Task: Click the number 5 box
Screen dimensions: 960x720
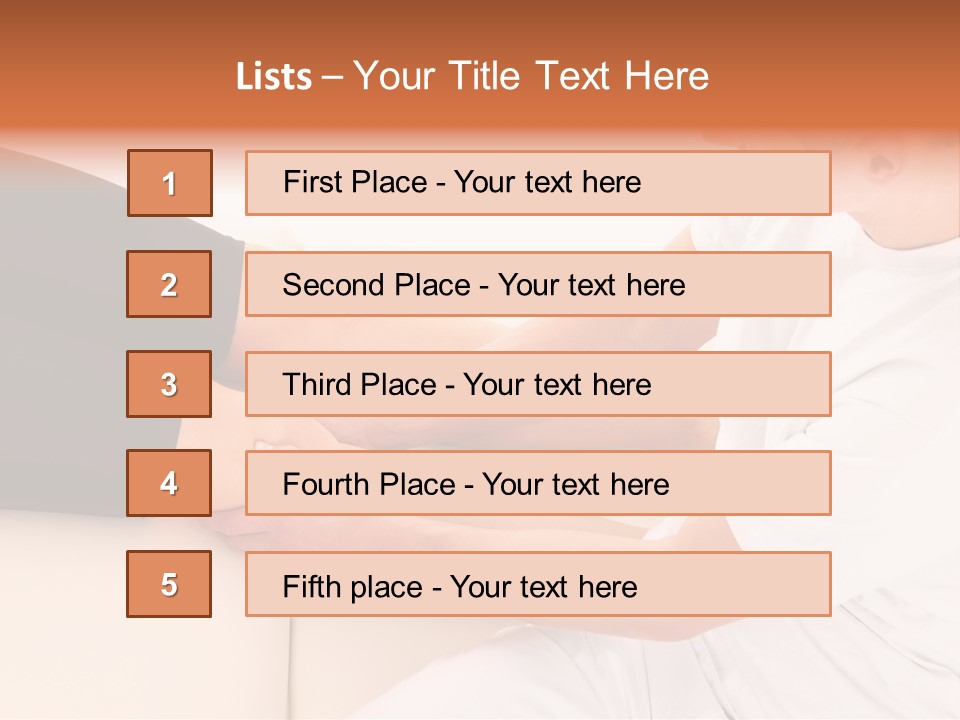Action: pyautogui.click(x=169, y=584)
